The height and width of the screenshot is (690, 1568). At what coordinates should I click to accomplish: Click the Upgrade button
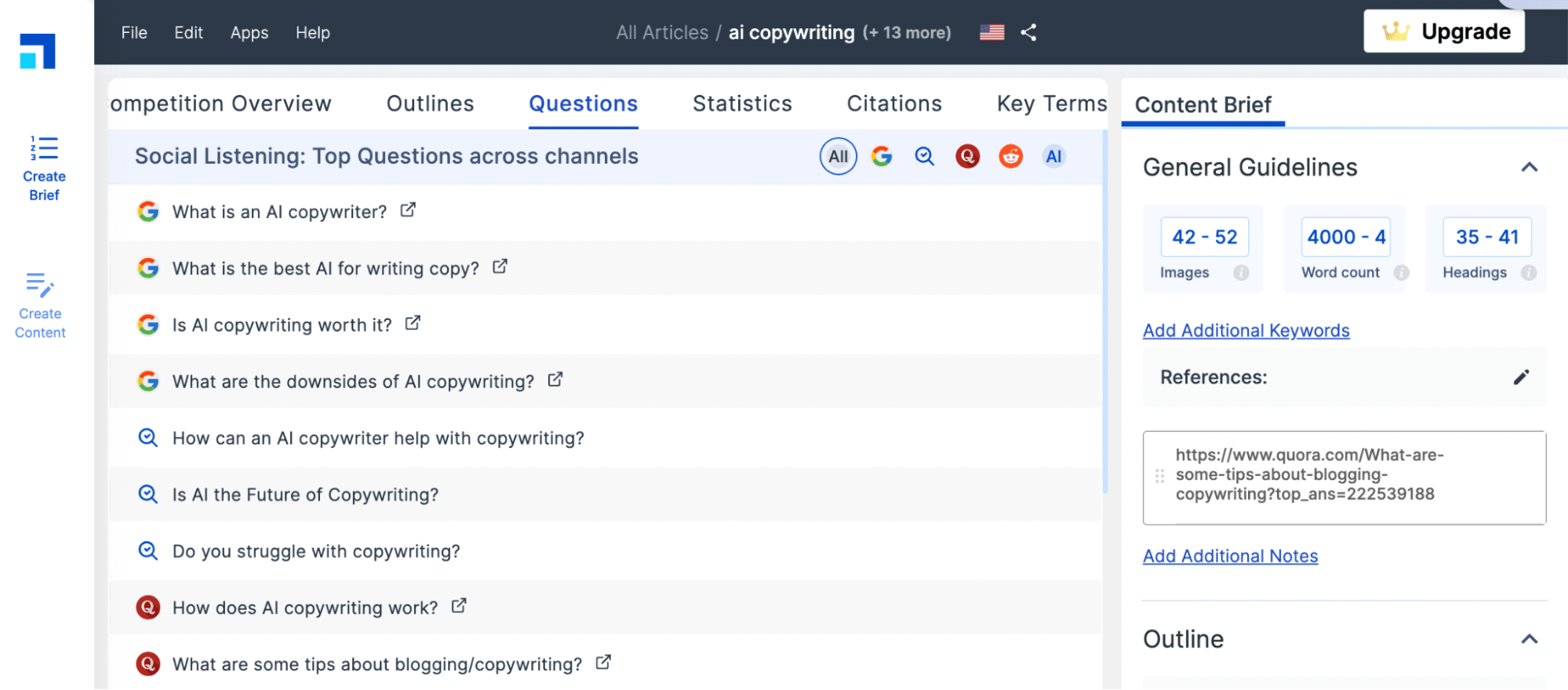tap(1443, 31)
